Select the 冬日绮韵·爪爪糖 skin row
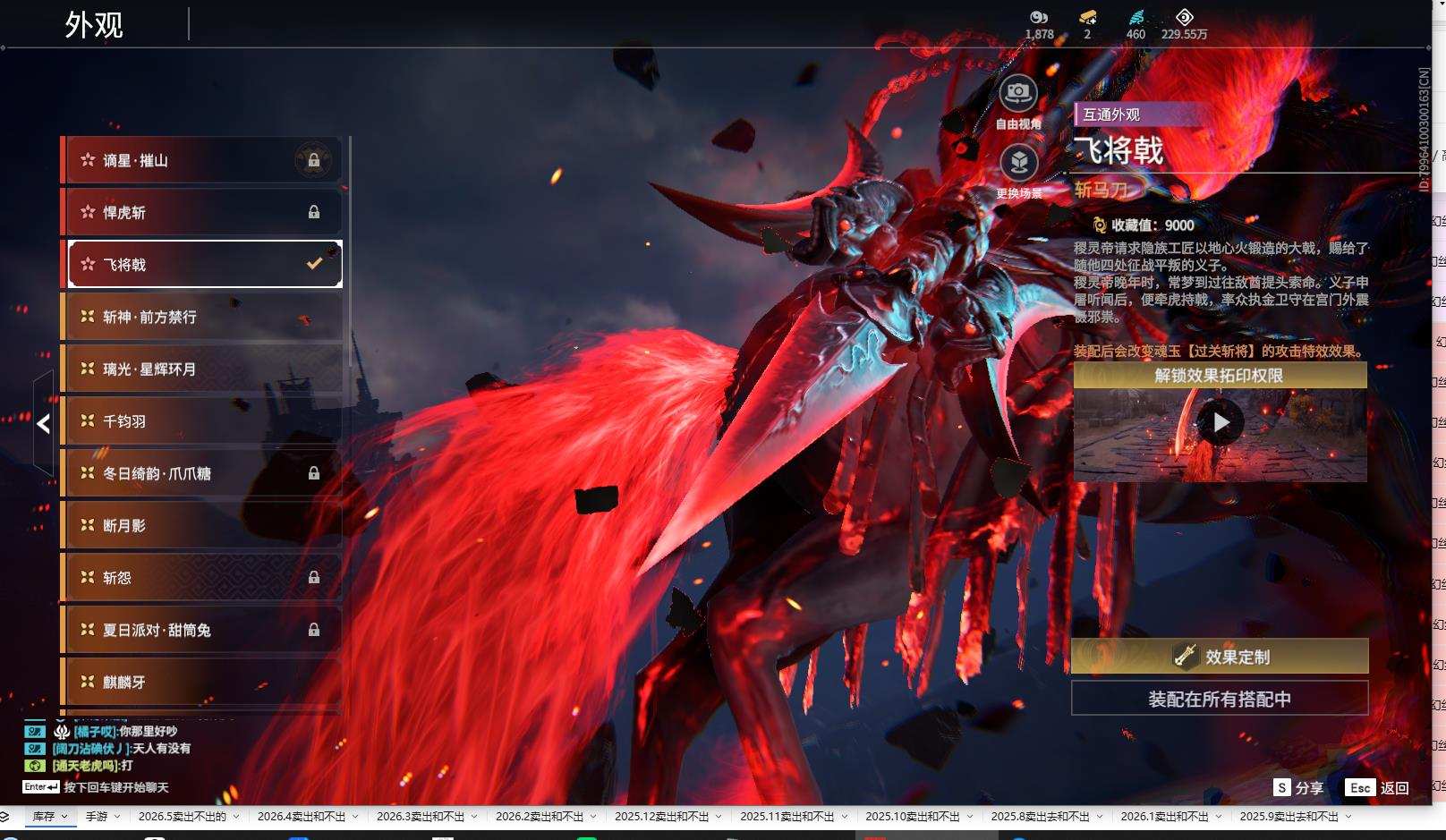This screenshot has width=1446, height=840. coord(202,473)
